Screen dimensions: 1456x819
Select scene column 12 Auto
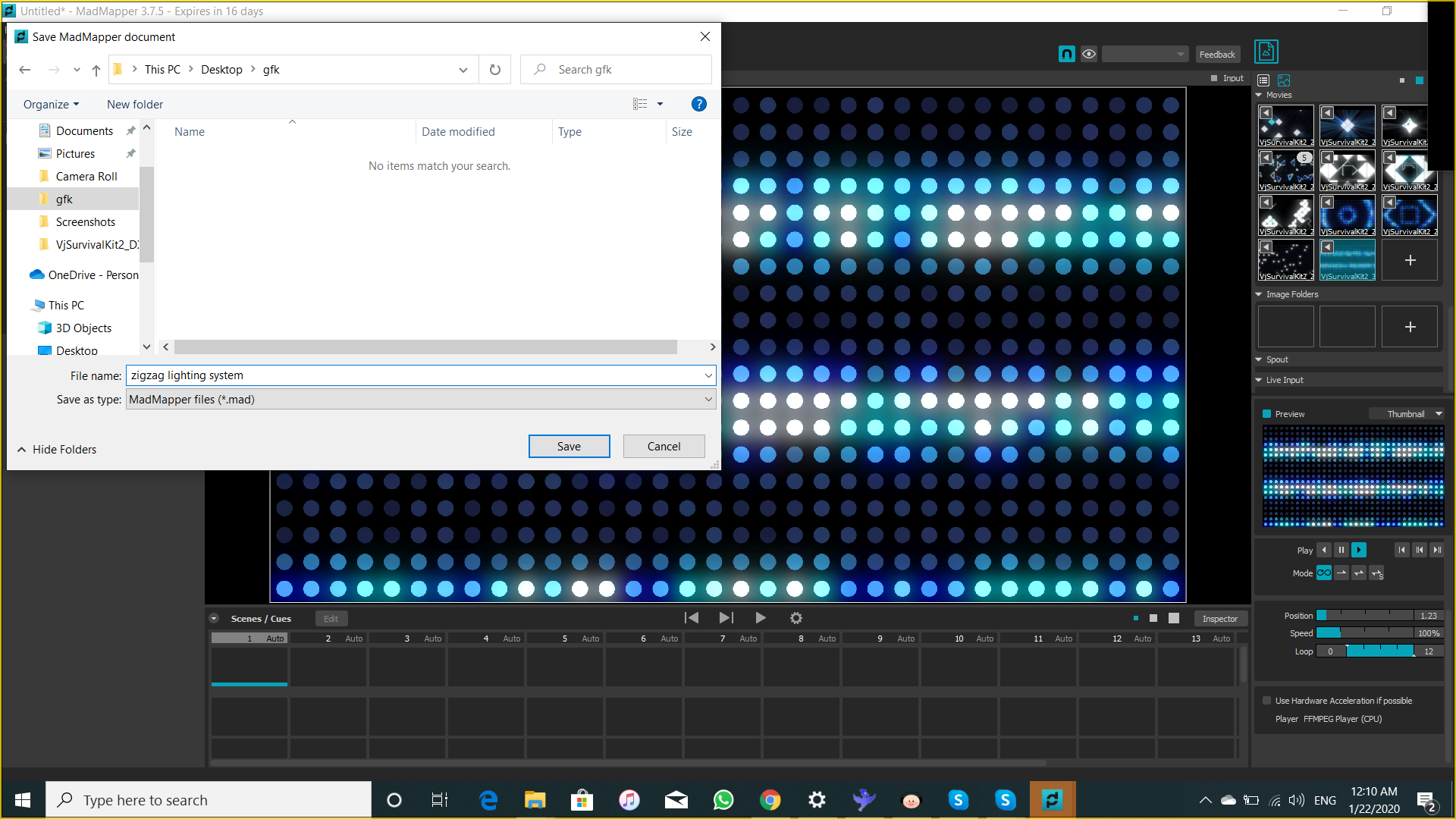1117,639
